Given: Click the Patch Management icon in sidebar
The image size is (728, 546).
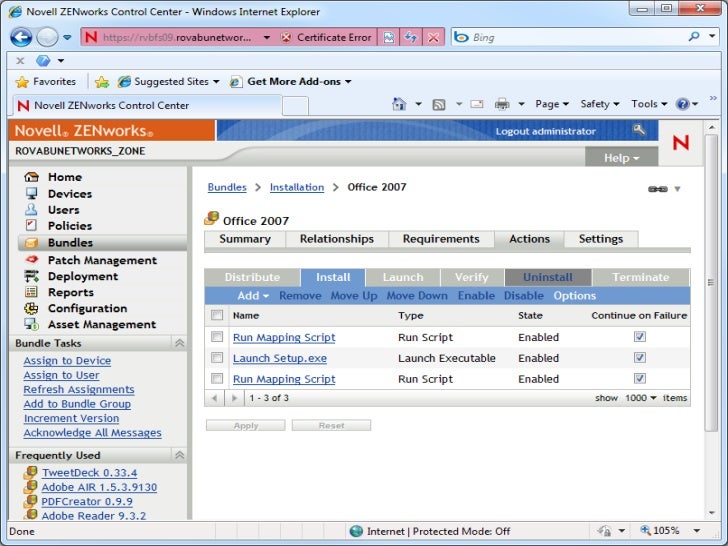Looking at the screenshot, I should tap(32, 260).
